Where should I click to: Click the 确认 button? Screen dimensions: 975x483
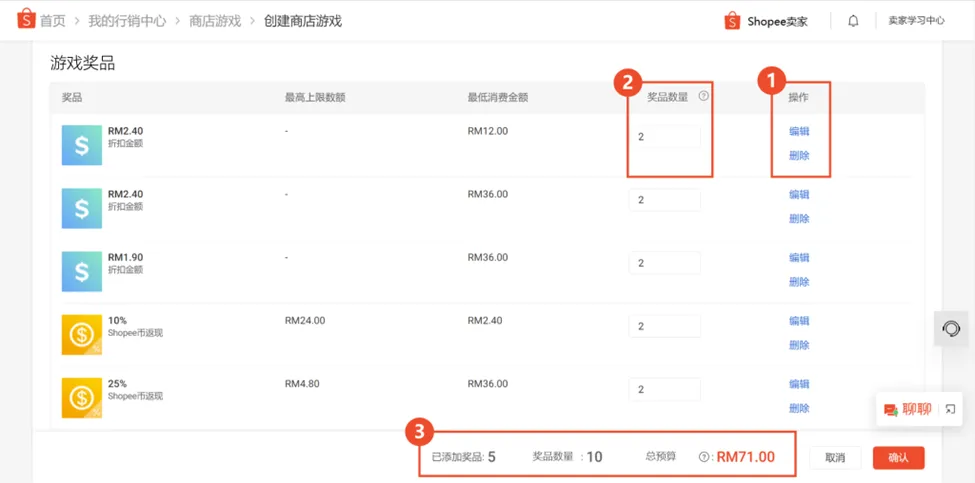[x=899, y=458]
